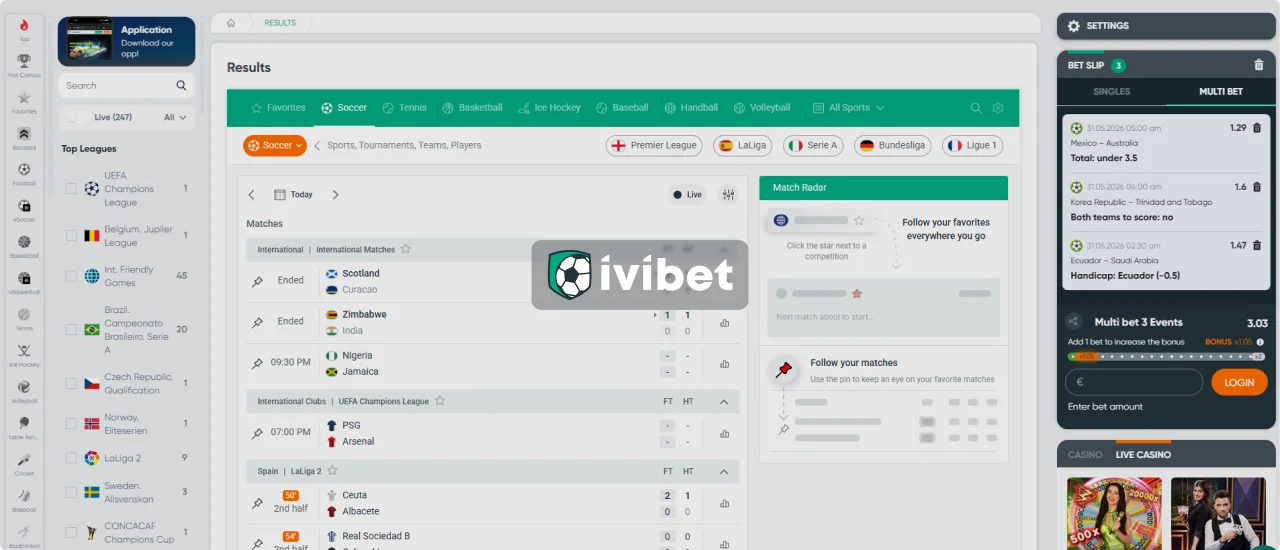This screenshot has height=550, width=1280.
Task: Click the search magnifier in sidebar search box
Action: (181, 86)
